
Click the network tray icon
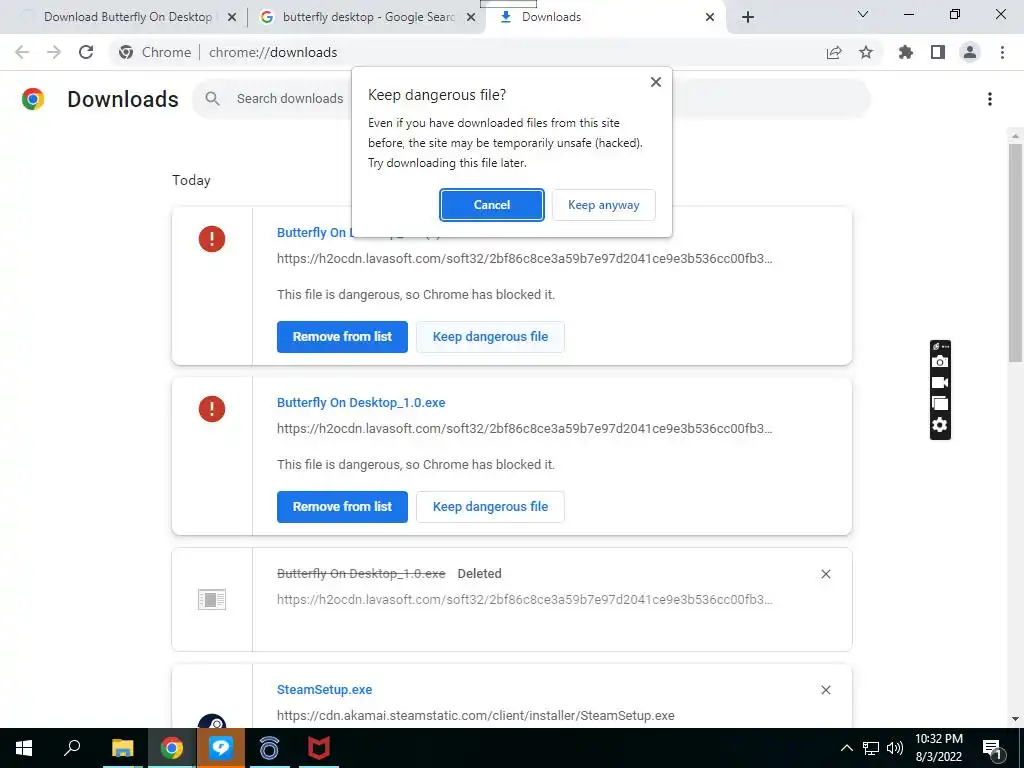tap(871, 748)
